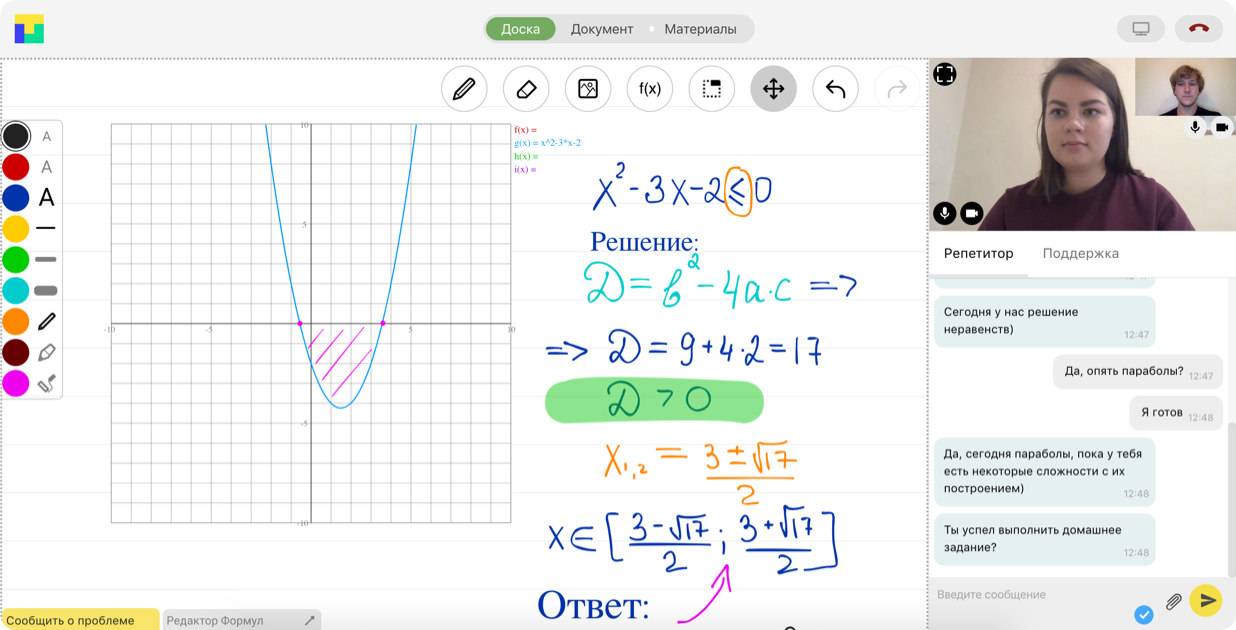Screen dimensions: 1236x630
Task: Activate the dashed selection area tool
Action: pyautogui.click(x=712, y=89)
